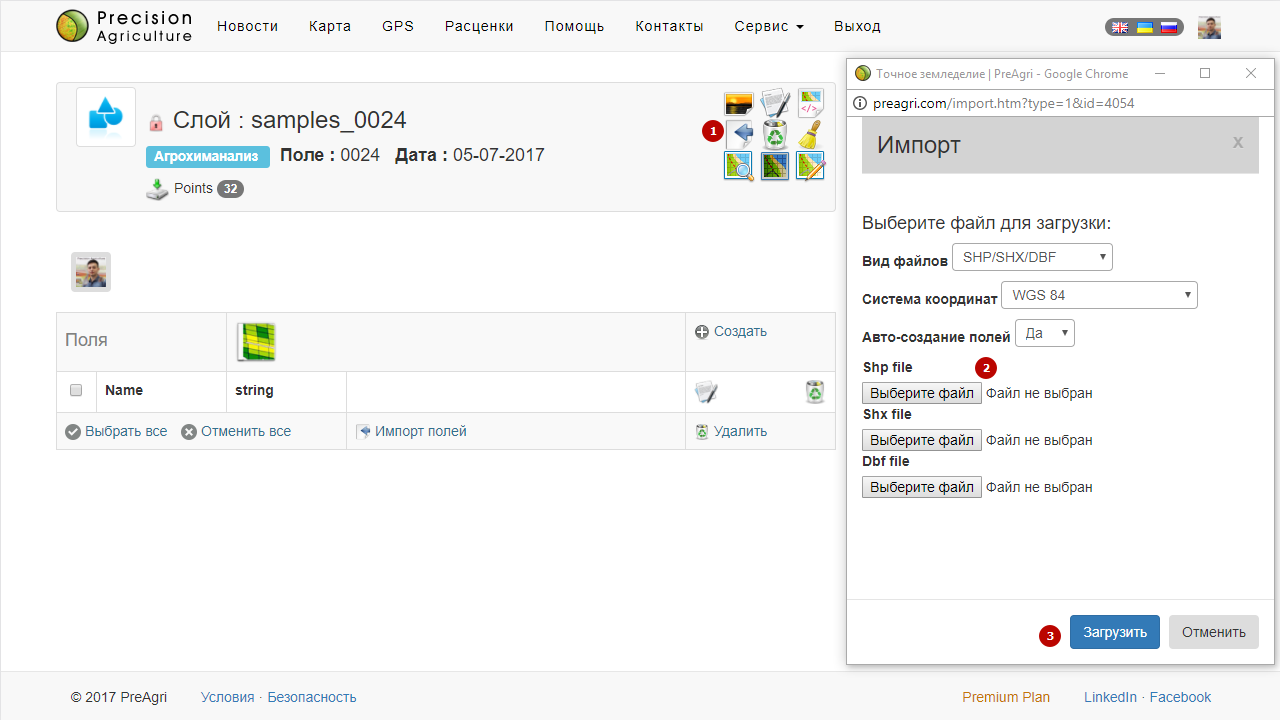Open the 'Авто-создание полей' dropdown

click(x=1044, y=333)
